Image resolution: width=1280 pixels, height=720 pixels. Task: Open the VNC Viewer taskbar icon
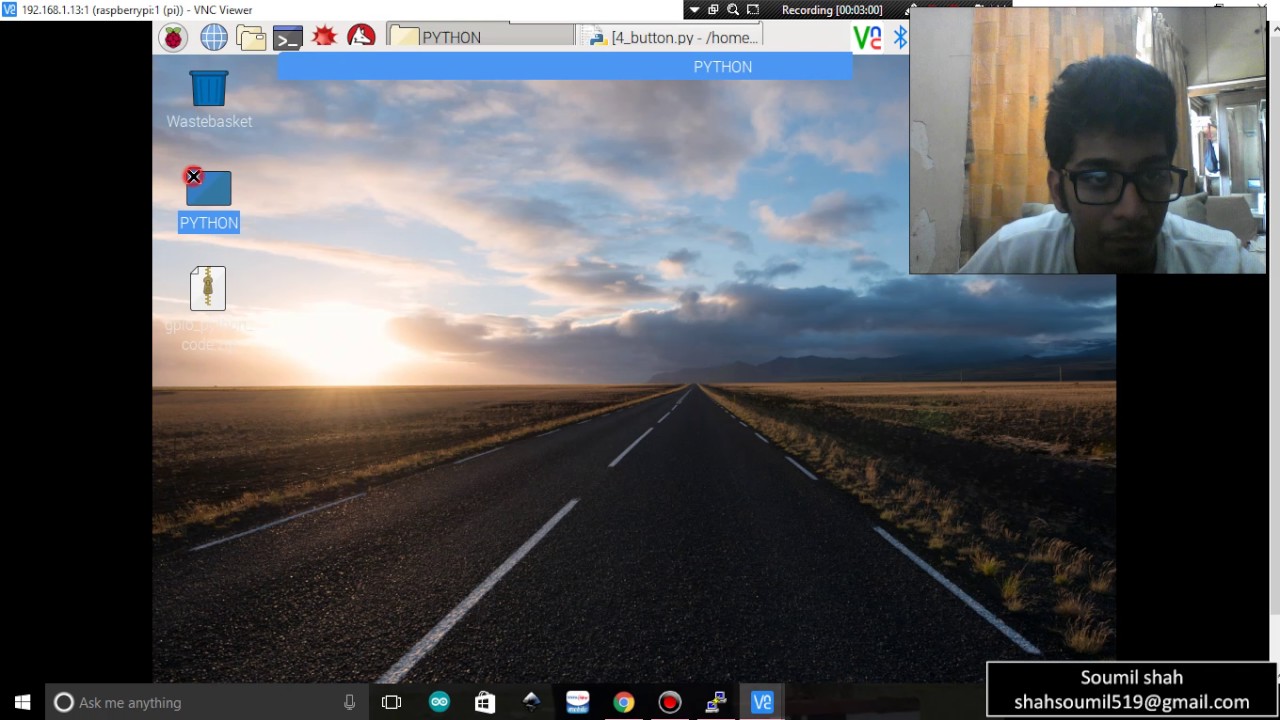pos(762,702)
